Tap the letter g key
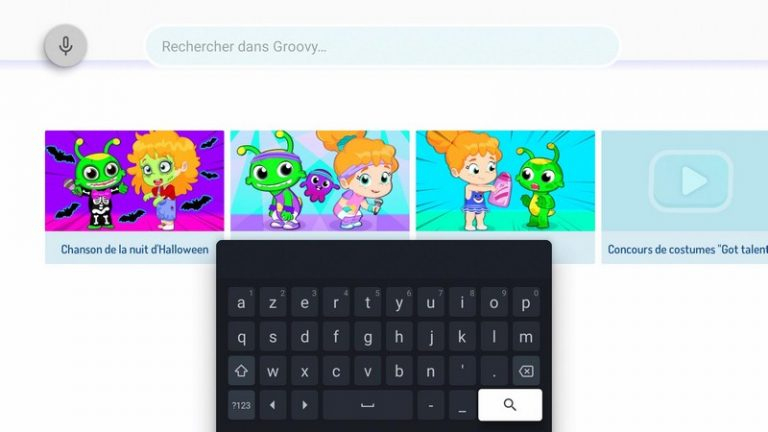The width and height of the screenshot is (768, 432). (367, 336)
